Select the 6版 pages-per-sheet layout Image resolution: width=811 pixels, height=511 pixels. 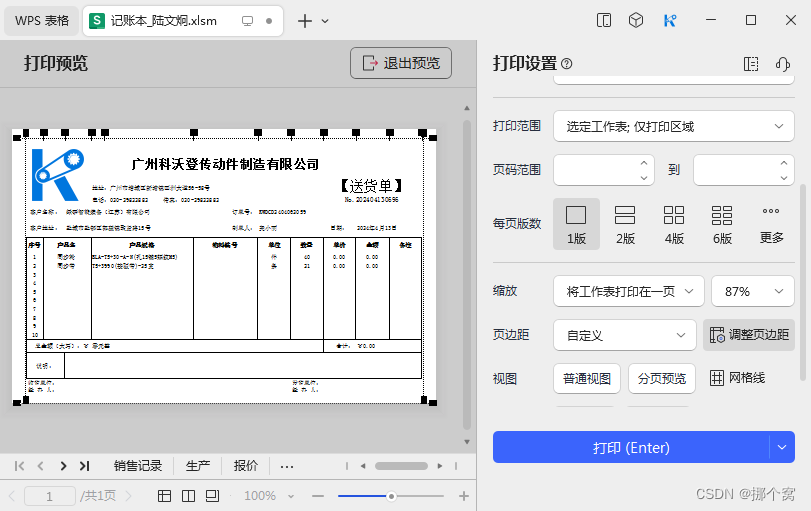pyautogui.click(x=722, y=224)
